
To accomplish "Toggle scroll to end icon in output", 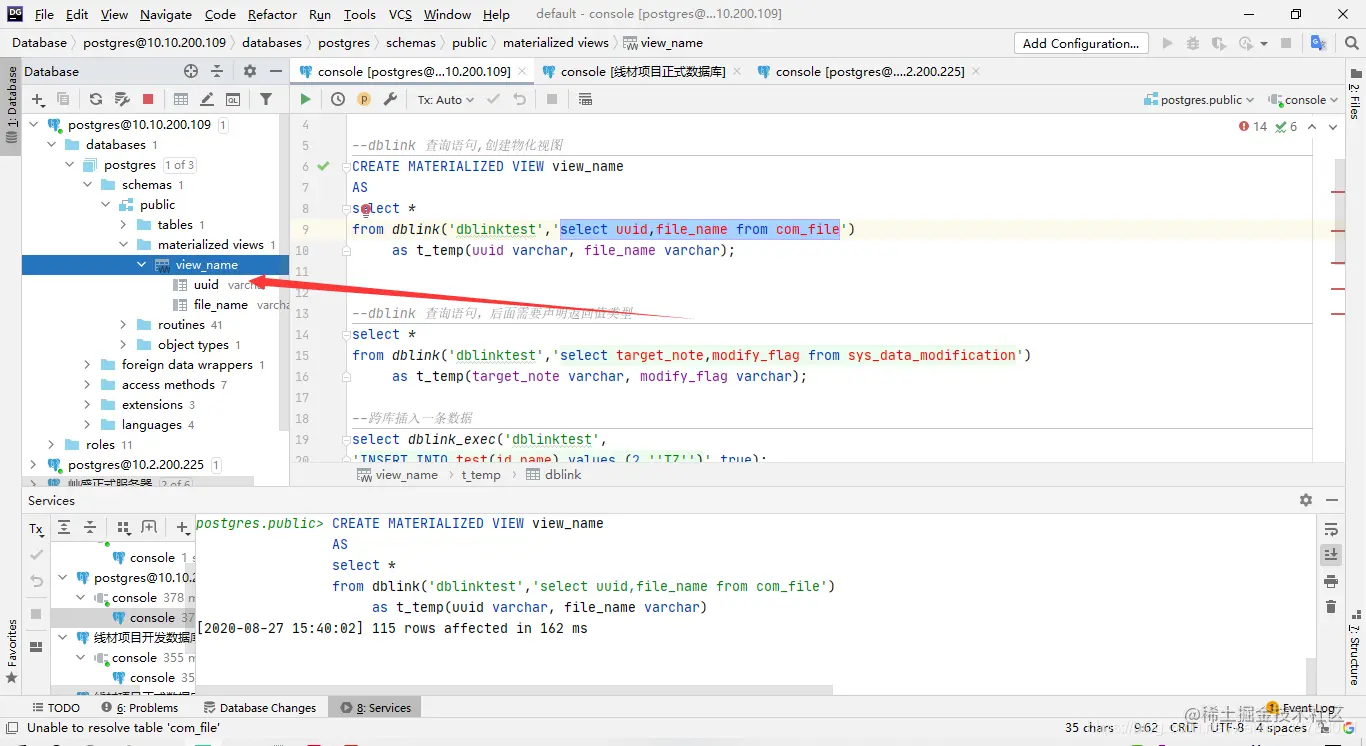I will 1331,555.
